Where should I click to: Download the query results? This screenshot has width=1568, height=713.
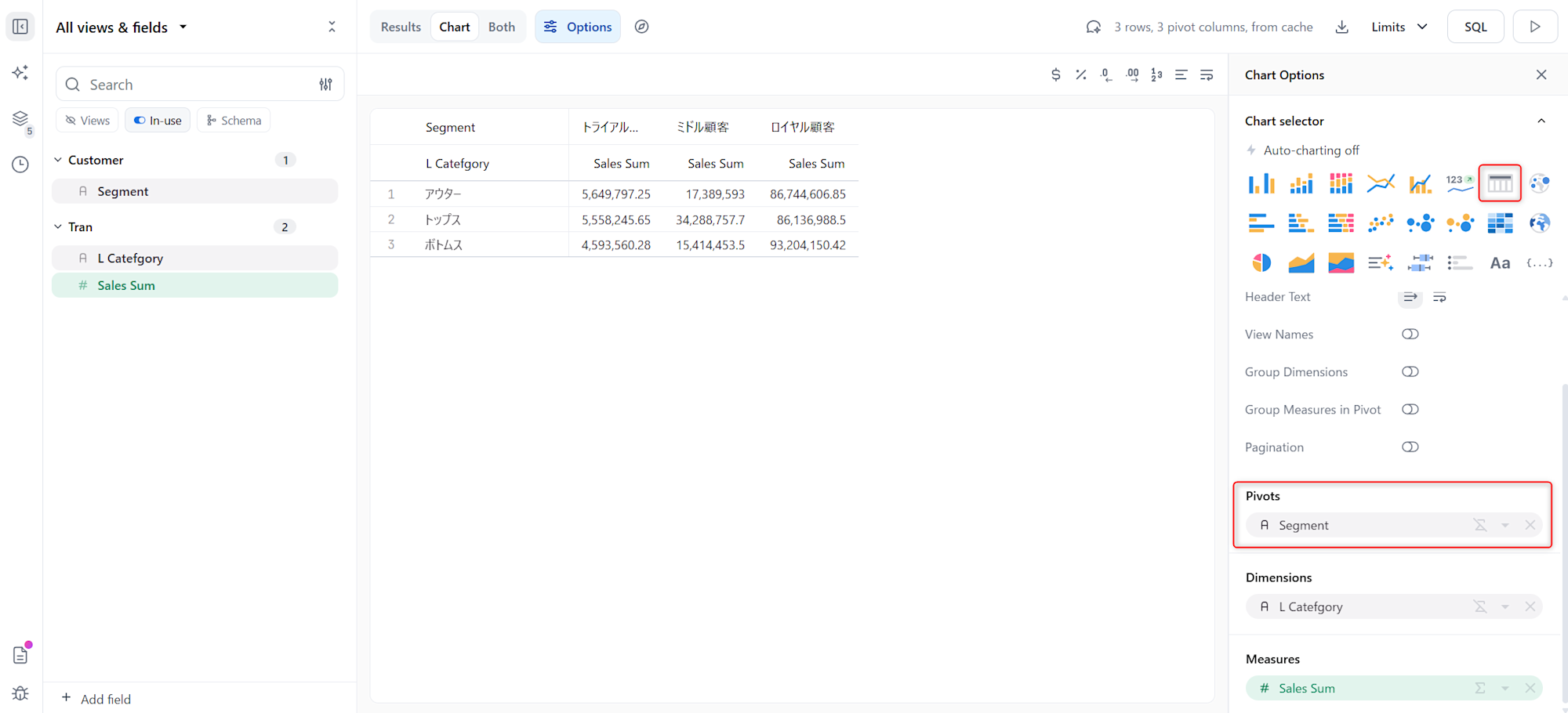(x=1342, y=27)
